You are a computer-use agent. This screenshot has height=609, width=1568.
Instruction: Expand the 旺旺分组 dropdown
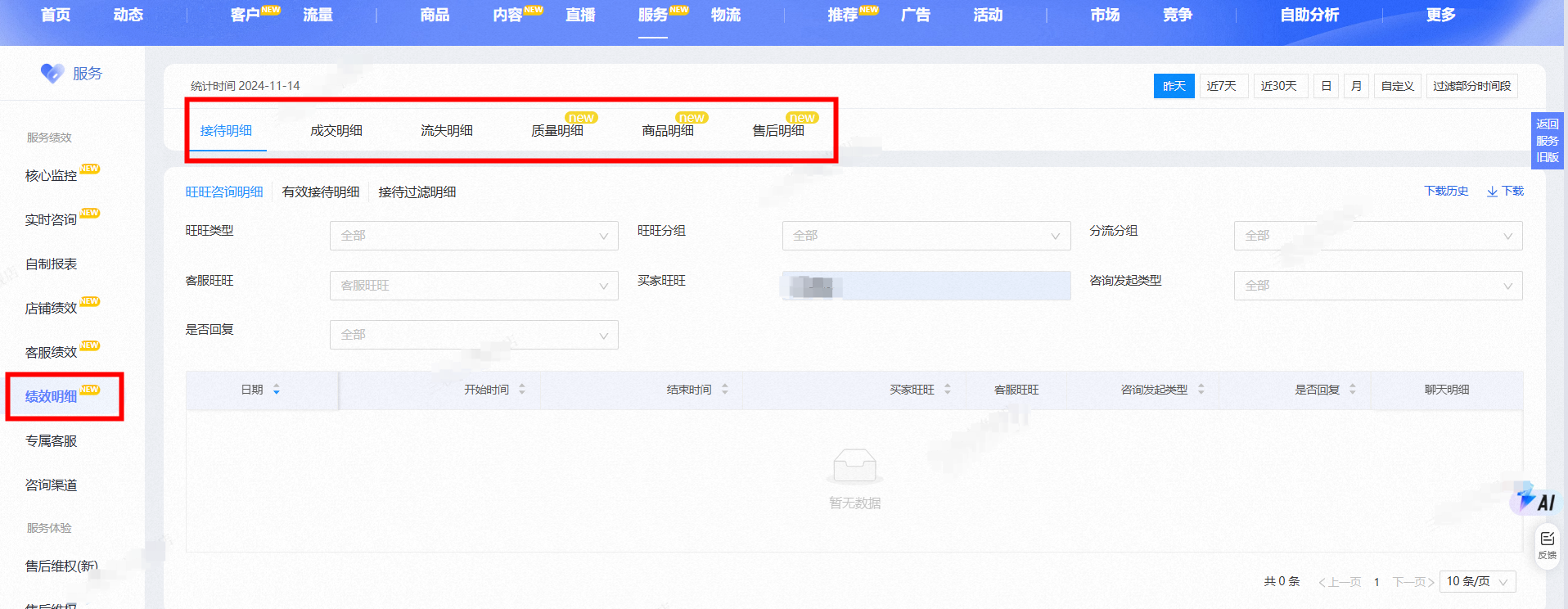click(926, 236)
